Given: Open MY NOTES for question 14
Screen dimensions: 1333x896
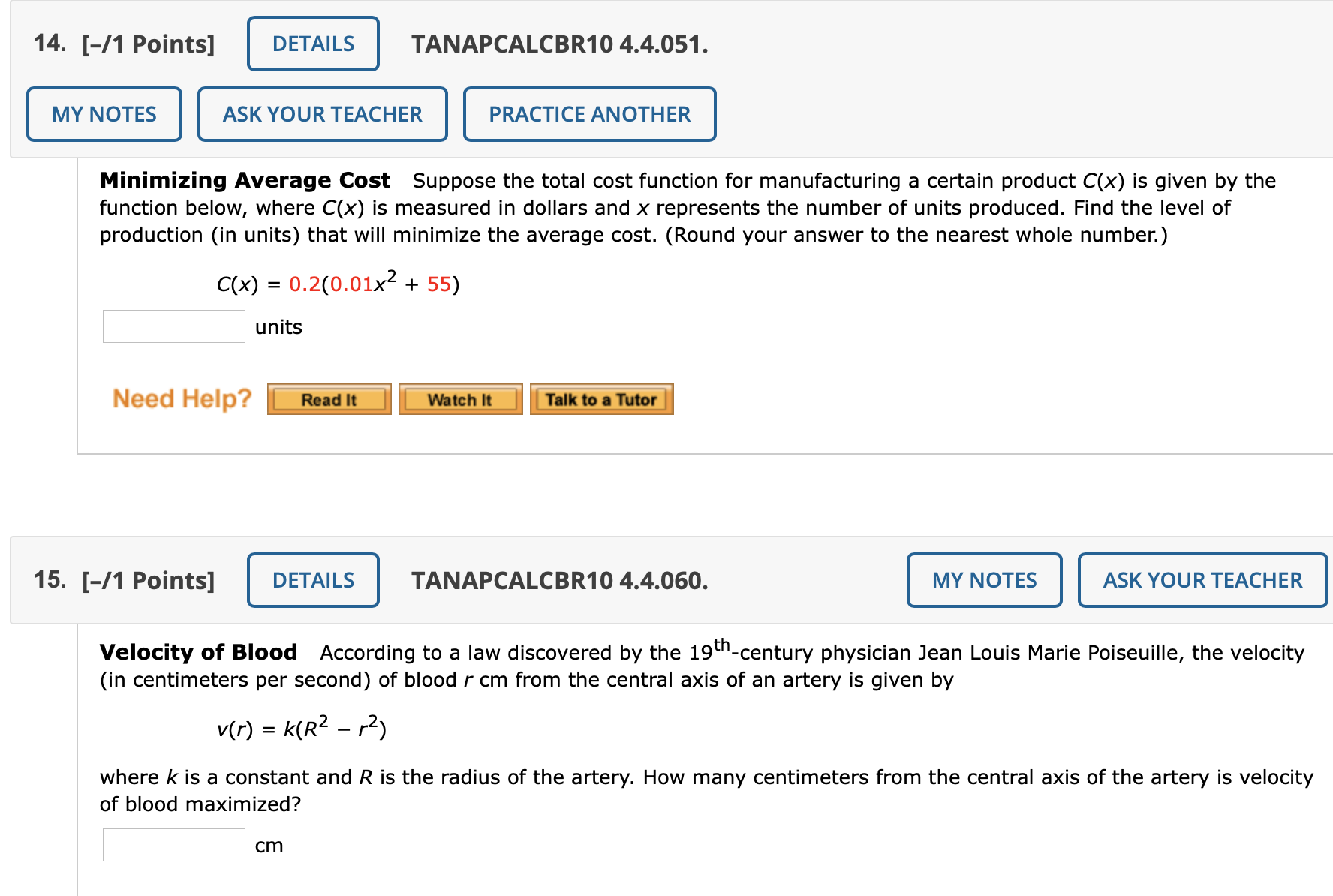Looking at the screenshot, I should (104, 114).
